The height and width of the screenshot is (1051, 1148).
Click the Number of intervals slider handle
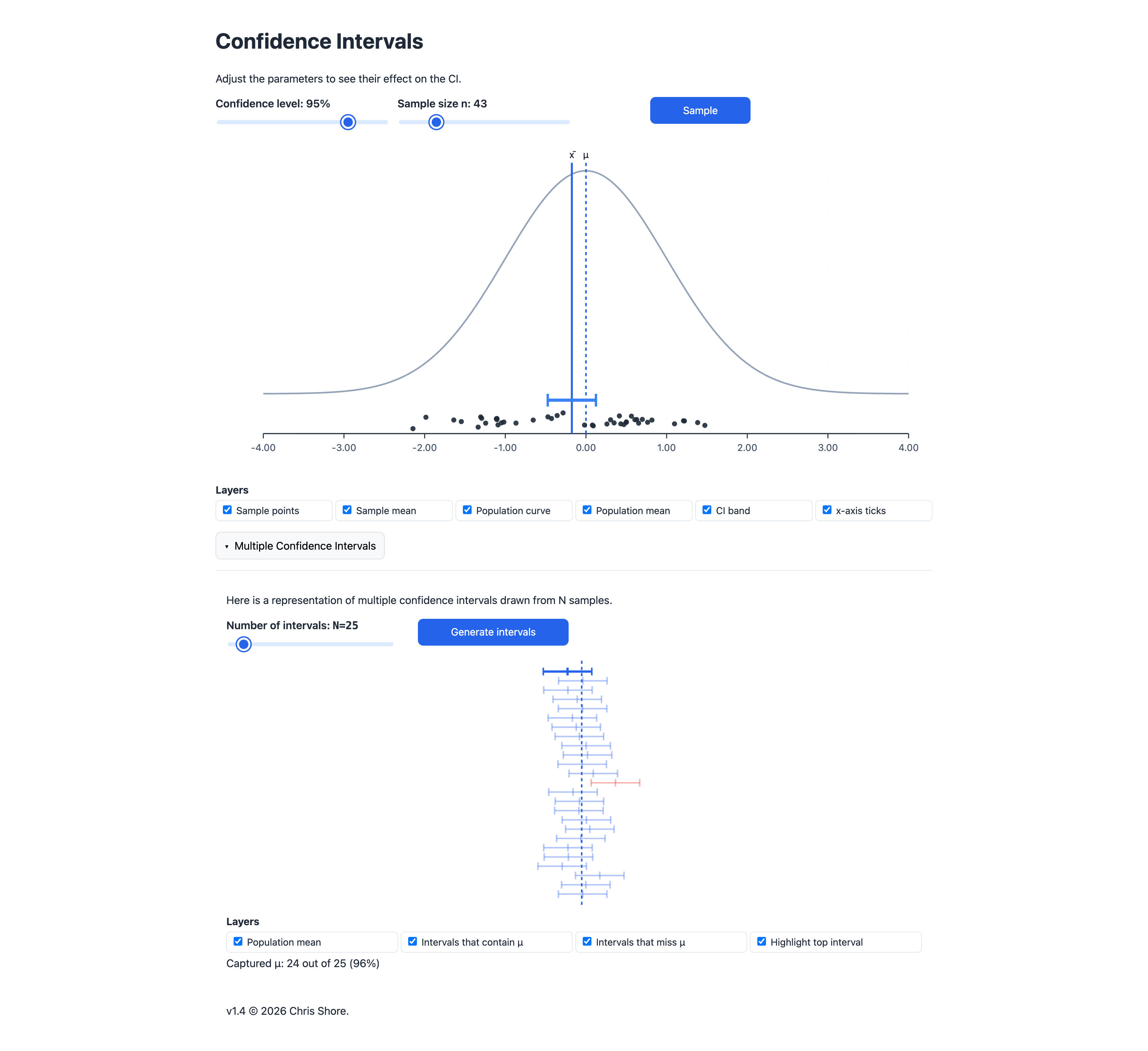coord(244,644)
